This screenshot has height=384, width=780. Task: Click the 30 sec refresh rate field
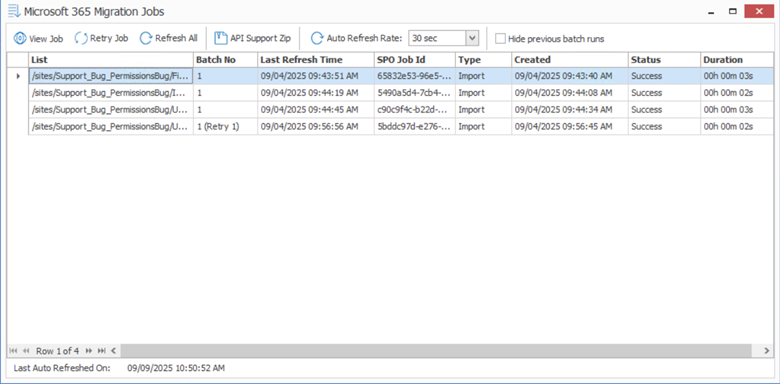437,38
